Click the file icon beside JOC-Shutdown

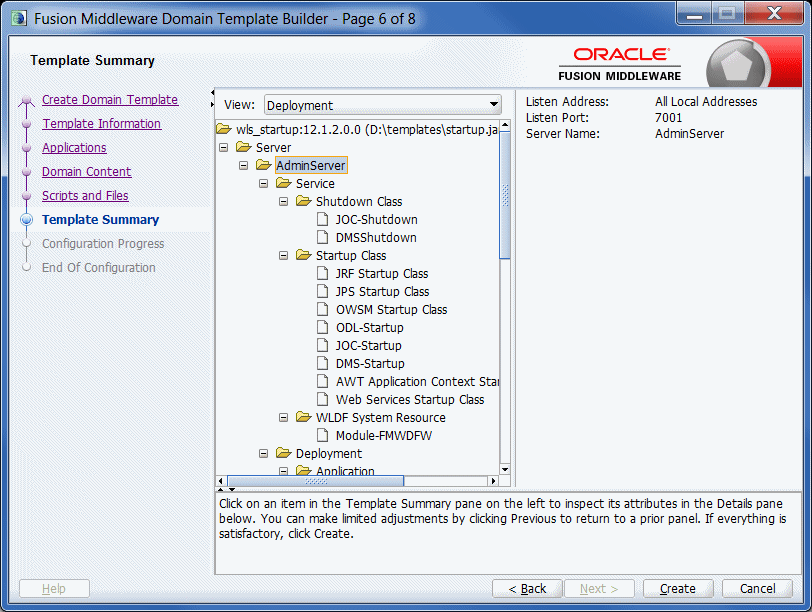[323, 220]
